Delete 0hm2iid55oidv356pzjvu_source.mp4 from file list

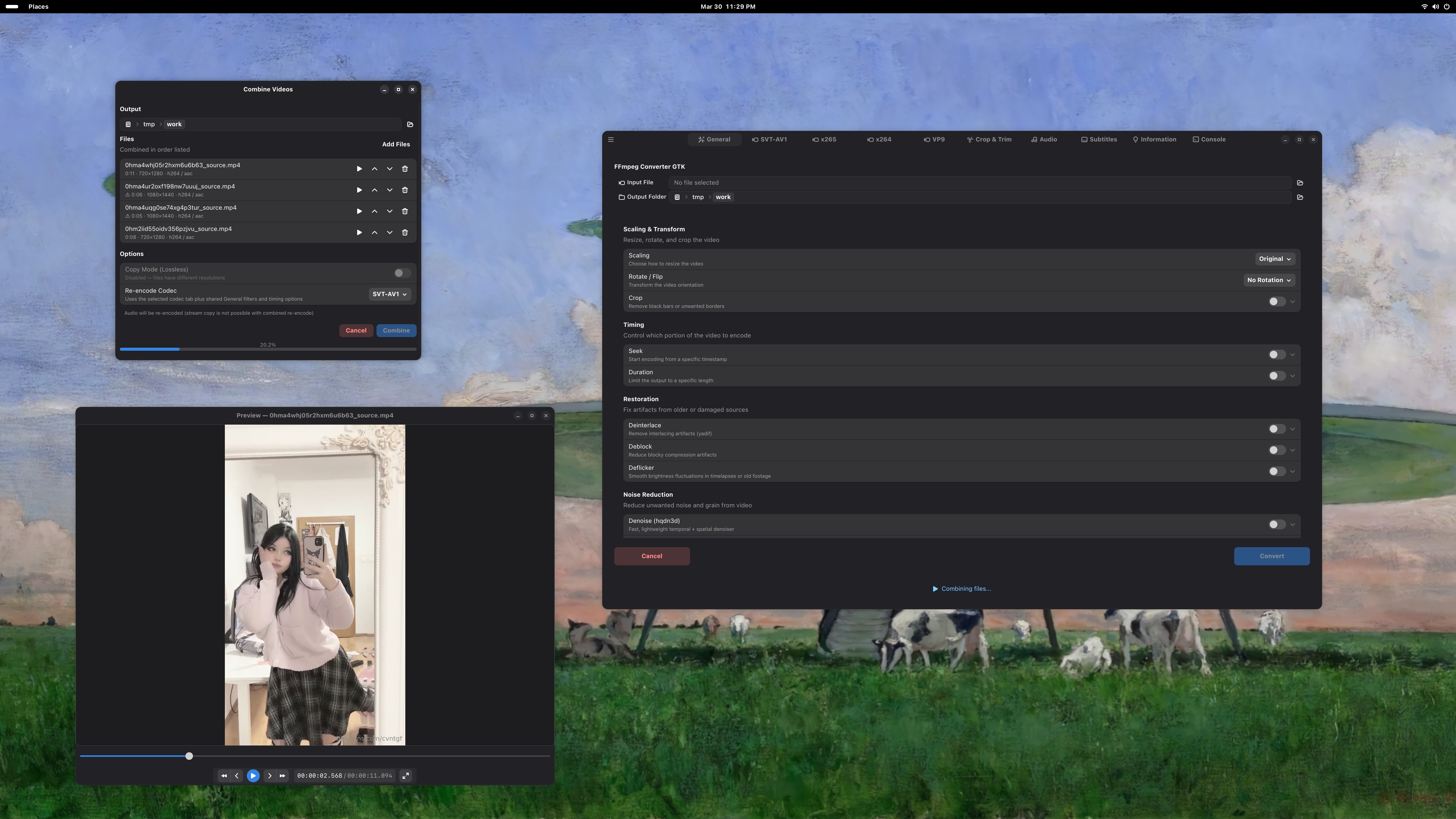pyautogui.click(x=405, y=232)
